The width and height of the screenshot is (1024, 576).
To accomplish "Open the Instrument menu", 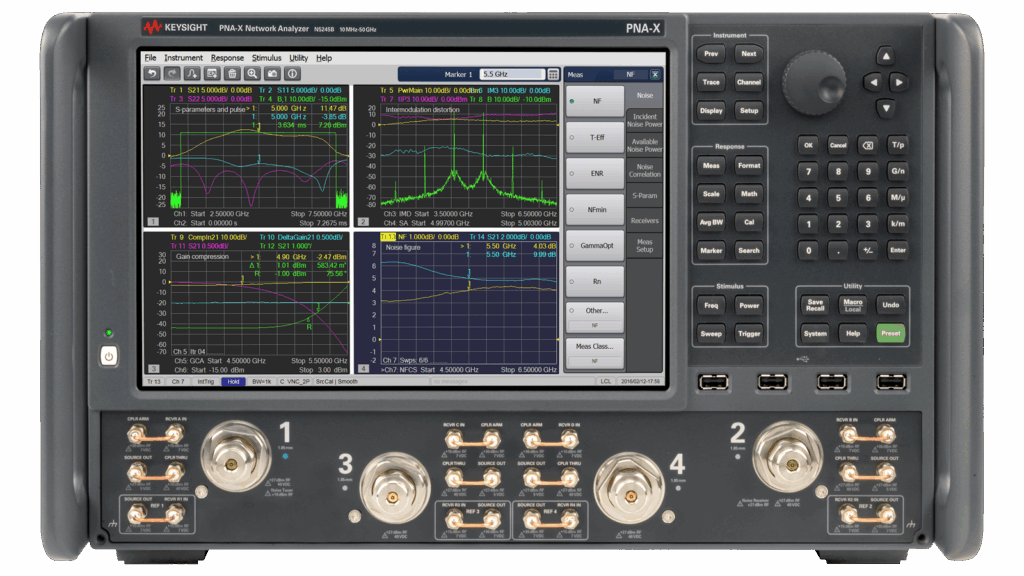I will [x=184, y=57].
